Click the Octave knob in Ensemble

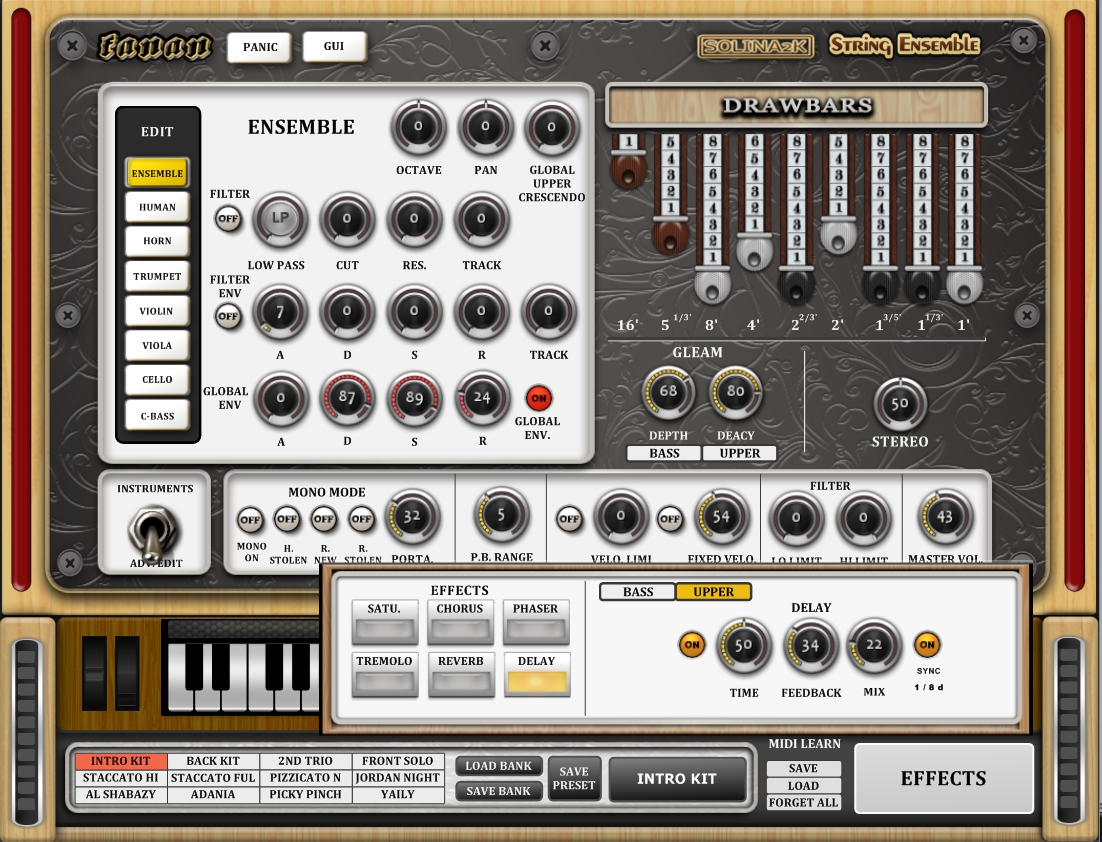click(x=418, y=127)
